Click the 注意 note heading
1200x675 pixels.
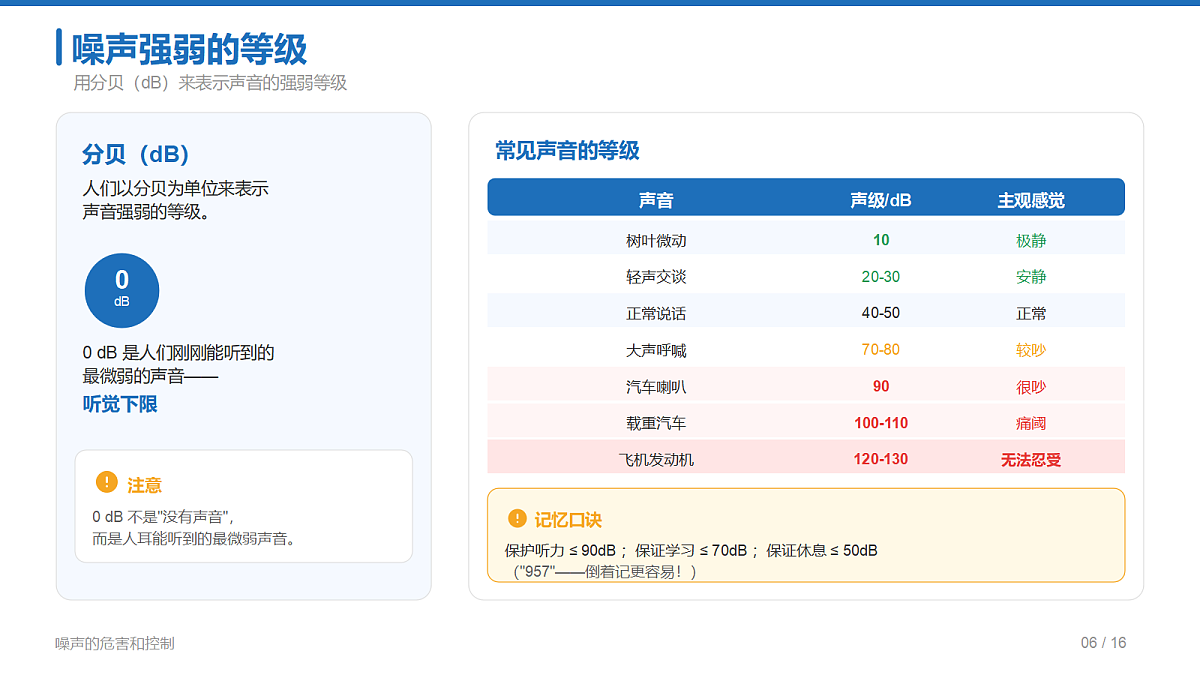(144, 485)
